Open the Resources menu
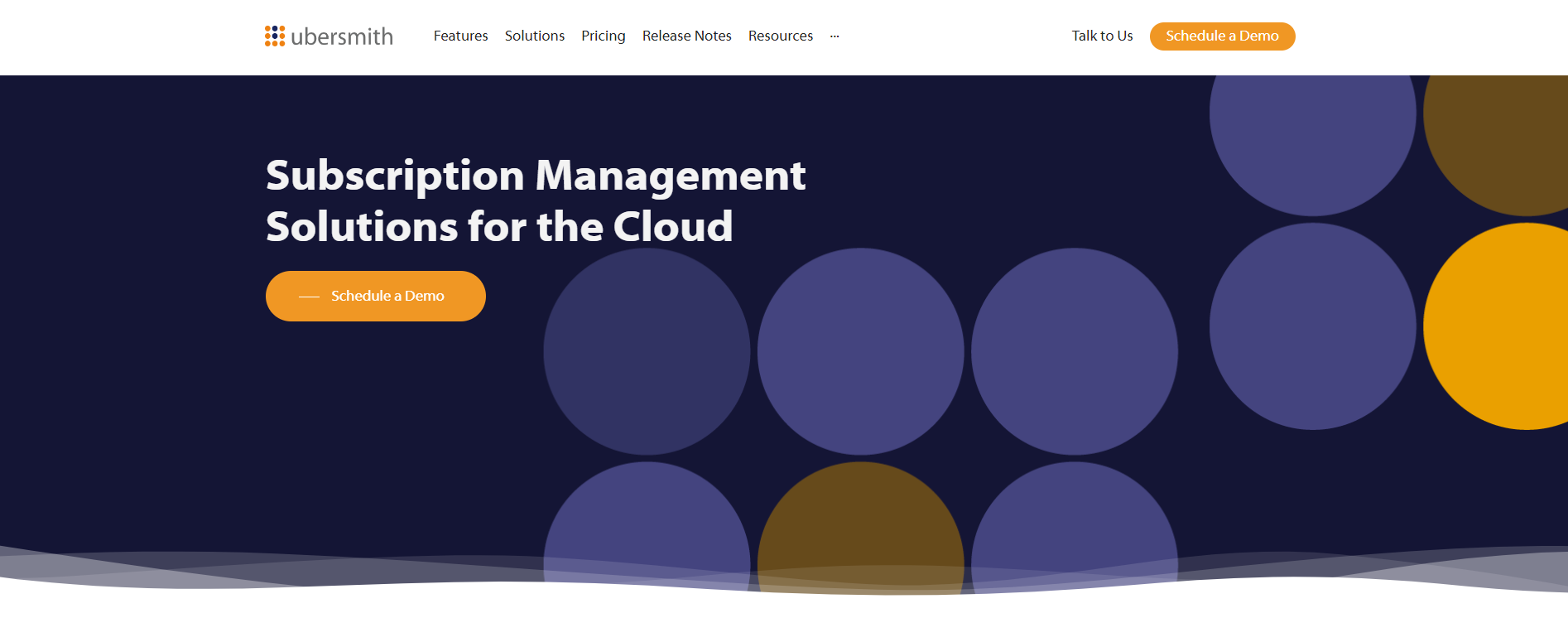1568x618 pixels. (x=781, y=36)
